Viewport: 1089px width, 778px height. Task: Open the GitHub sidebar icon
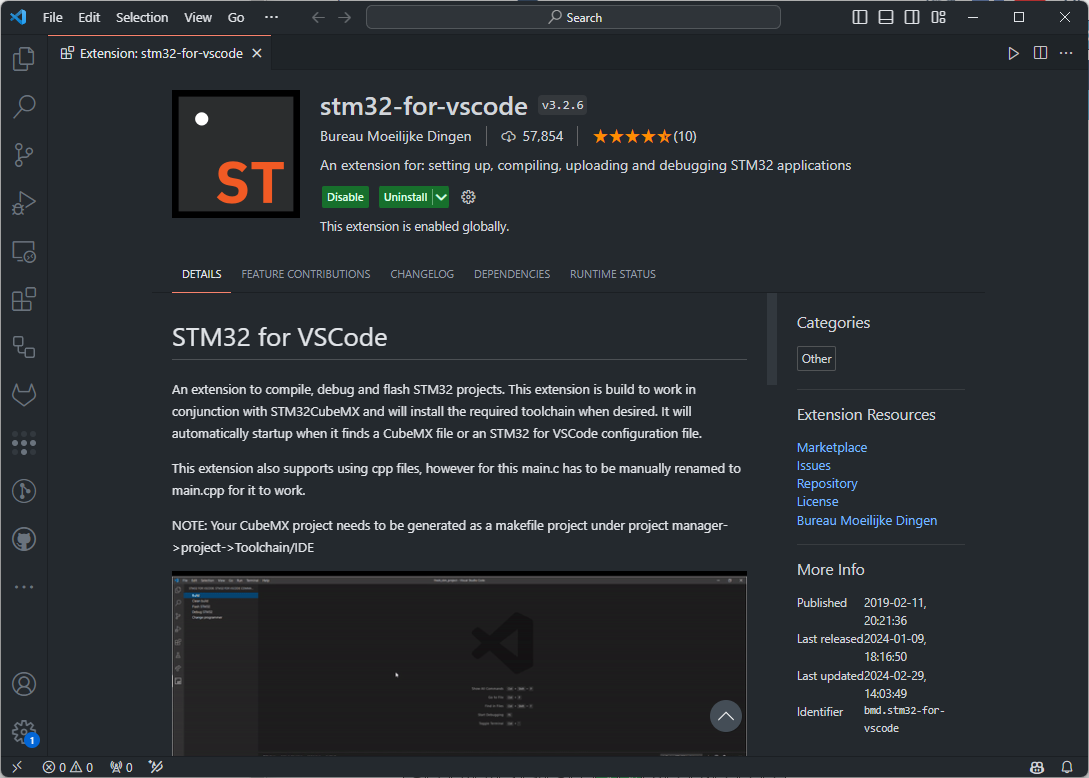point(24,538)
